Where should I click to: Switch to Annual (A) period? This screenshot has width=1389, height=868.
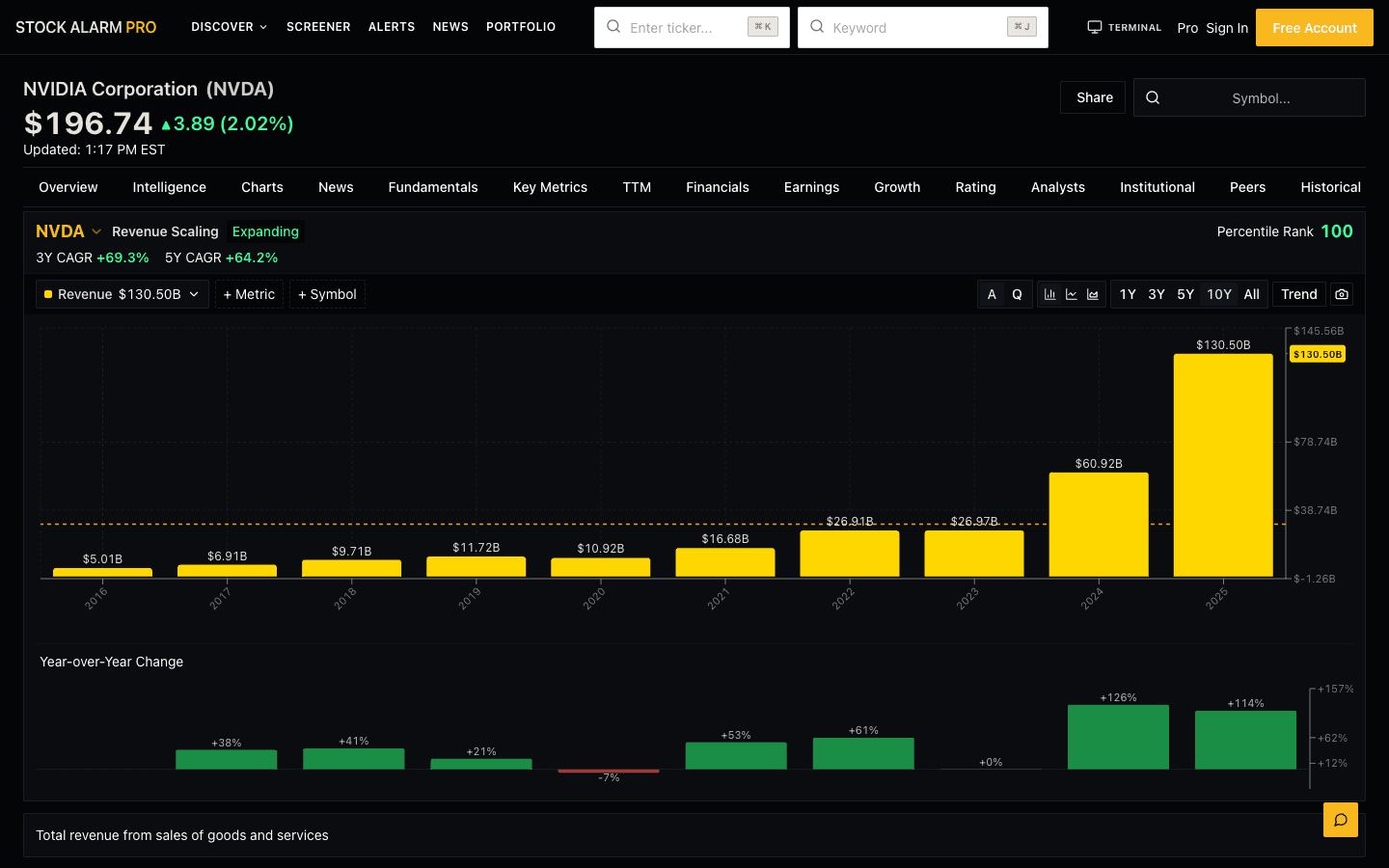[992, 294]
